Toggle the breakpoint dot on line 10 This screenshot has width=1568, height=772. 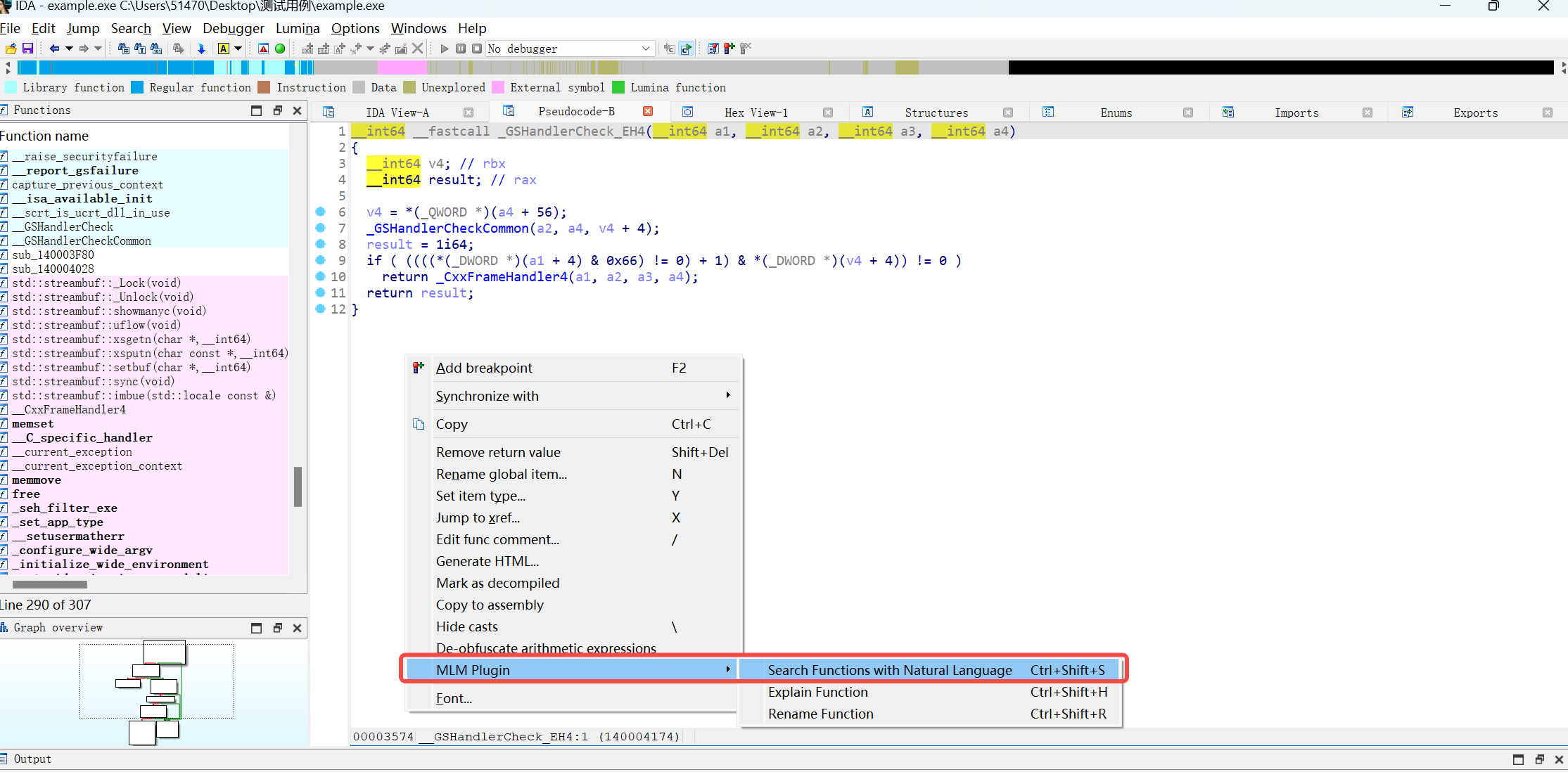point(321,276)
